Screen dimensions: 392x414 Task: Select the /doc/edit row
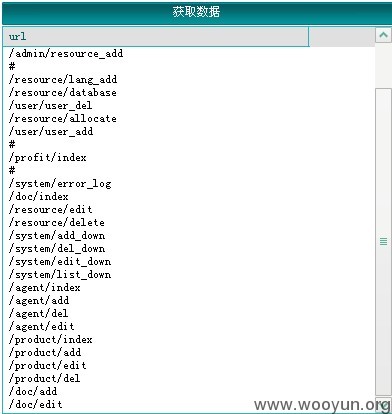point(36,405)
